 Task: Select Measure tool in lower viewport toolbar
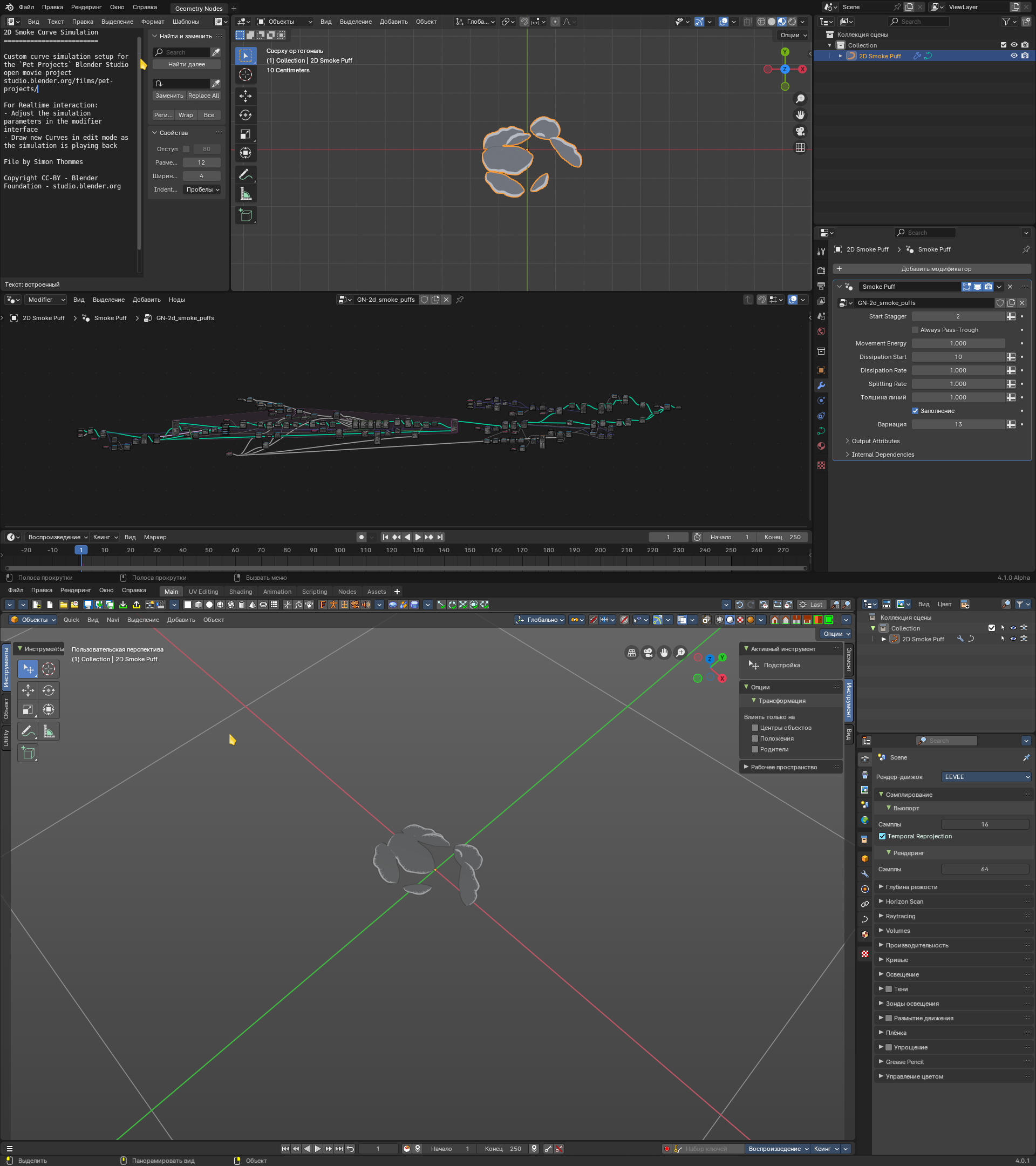[49, 731]
